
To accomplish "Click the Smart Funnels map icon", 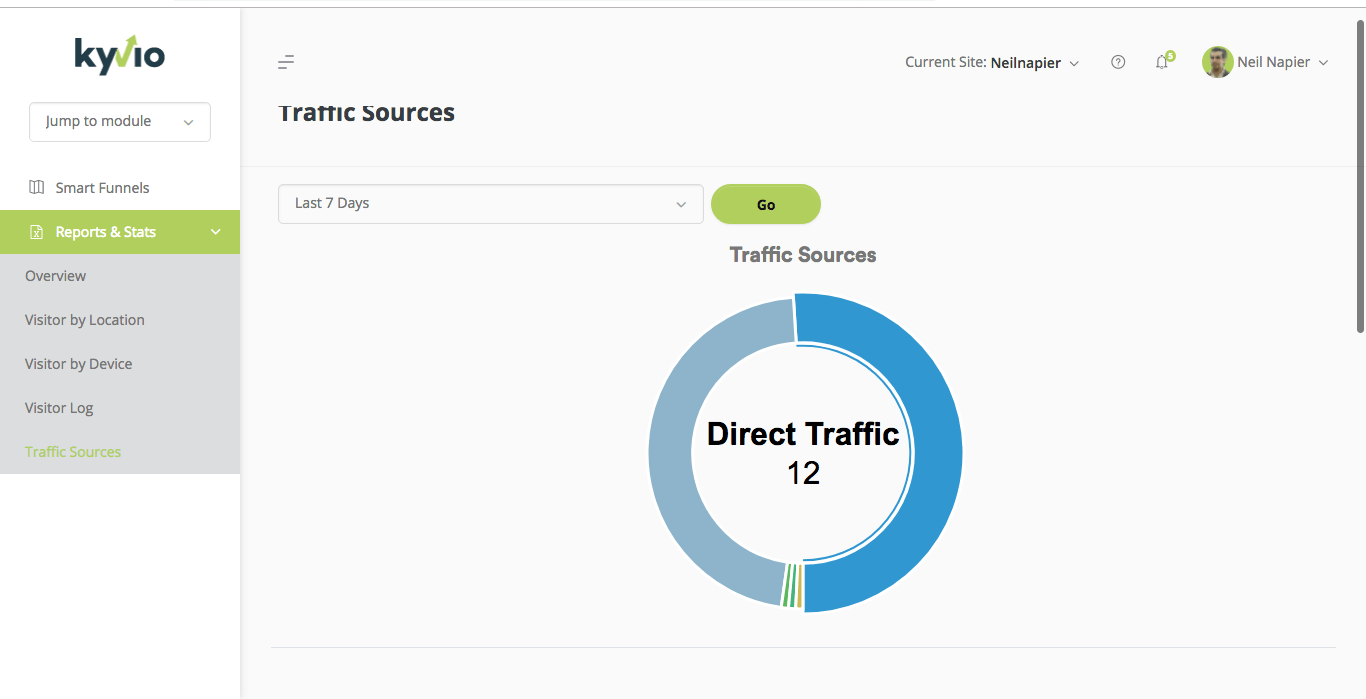I will coord(37,187).
